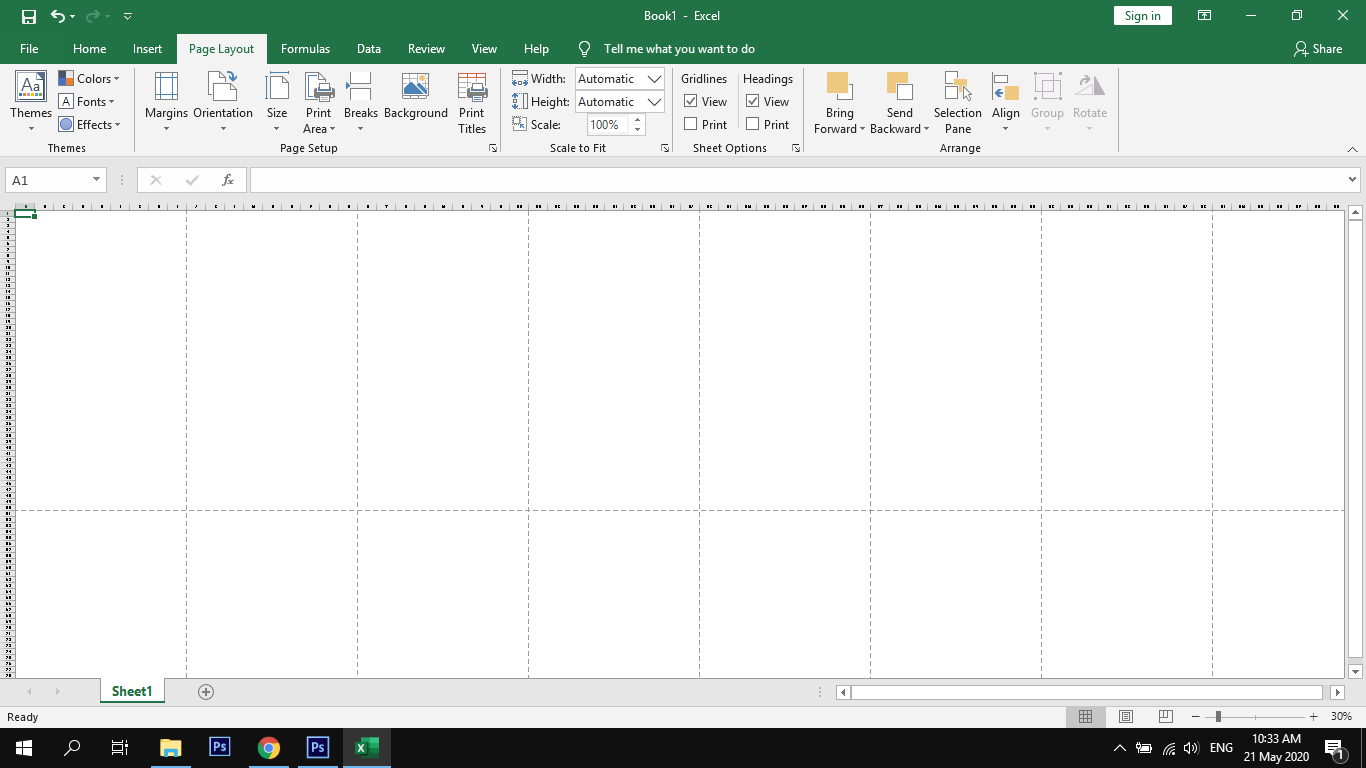Open the Margins menu
1366x768 pixels.
tap(166, 102)
